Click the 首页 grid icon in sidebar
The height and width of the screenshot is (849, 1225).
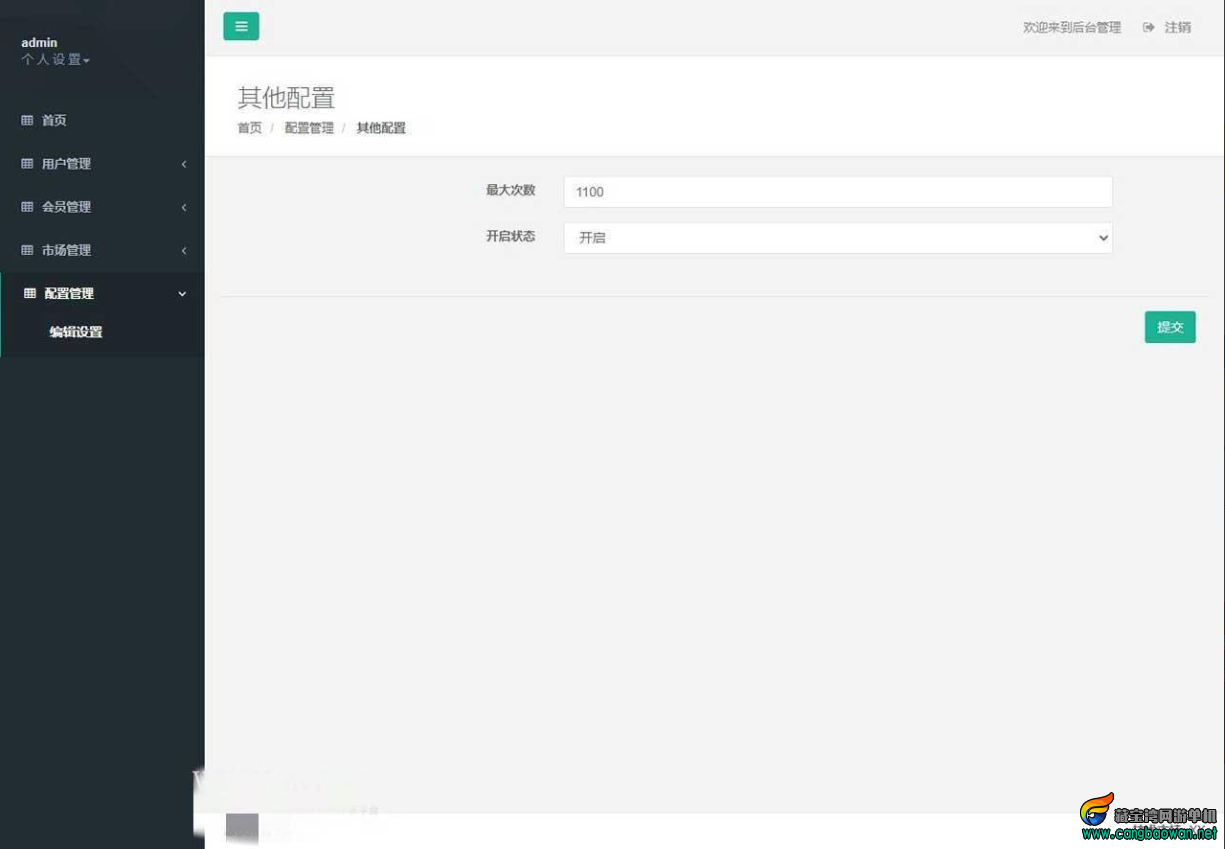pos(27,120)
